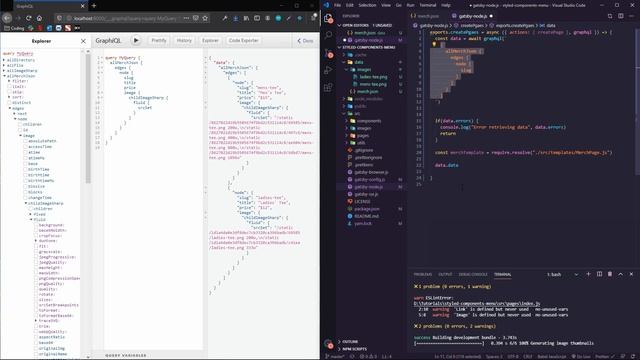The image size is (640, 360).
Task: Open index.js path link in terminal
Action: (477, 304)
